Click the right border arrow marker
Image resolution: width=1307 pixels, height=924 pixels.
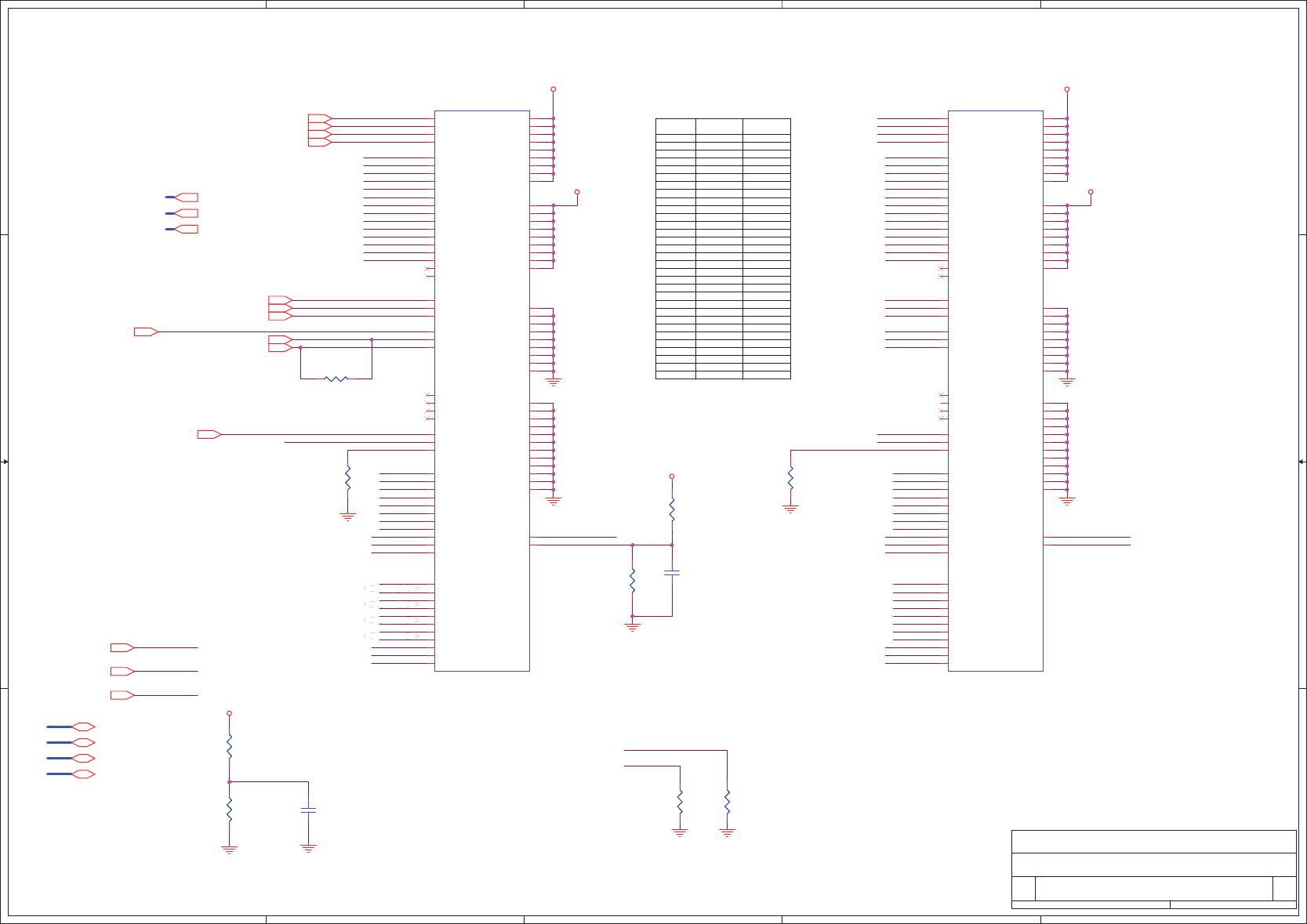click(x=1302, y=462)
